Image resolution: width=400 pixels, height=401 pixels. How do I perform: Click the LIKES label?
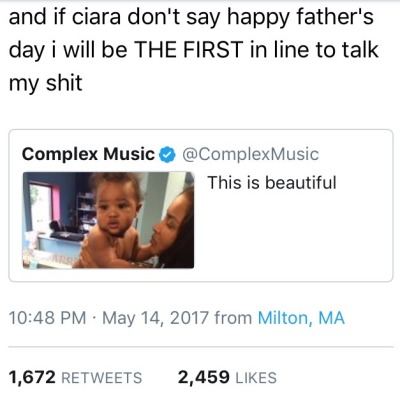click(x=256, y=378)
